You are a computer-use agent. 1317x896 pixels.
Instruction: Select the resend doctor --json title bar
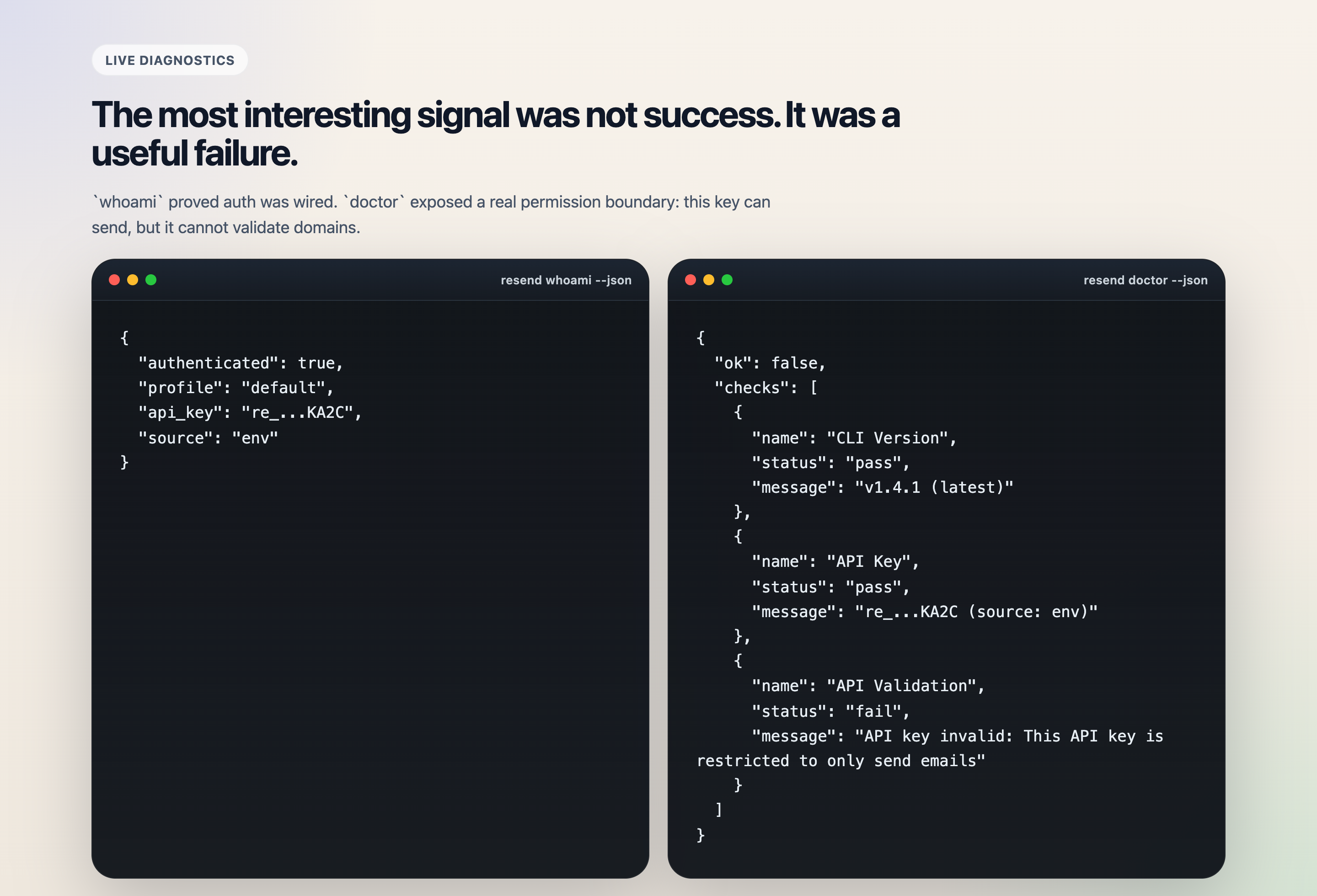tap(1145, 280)
